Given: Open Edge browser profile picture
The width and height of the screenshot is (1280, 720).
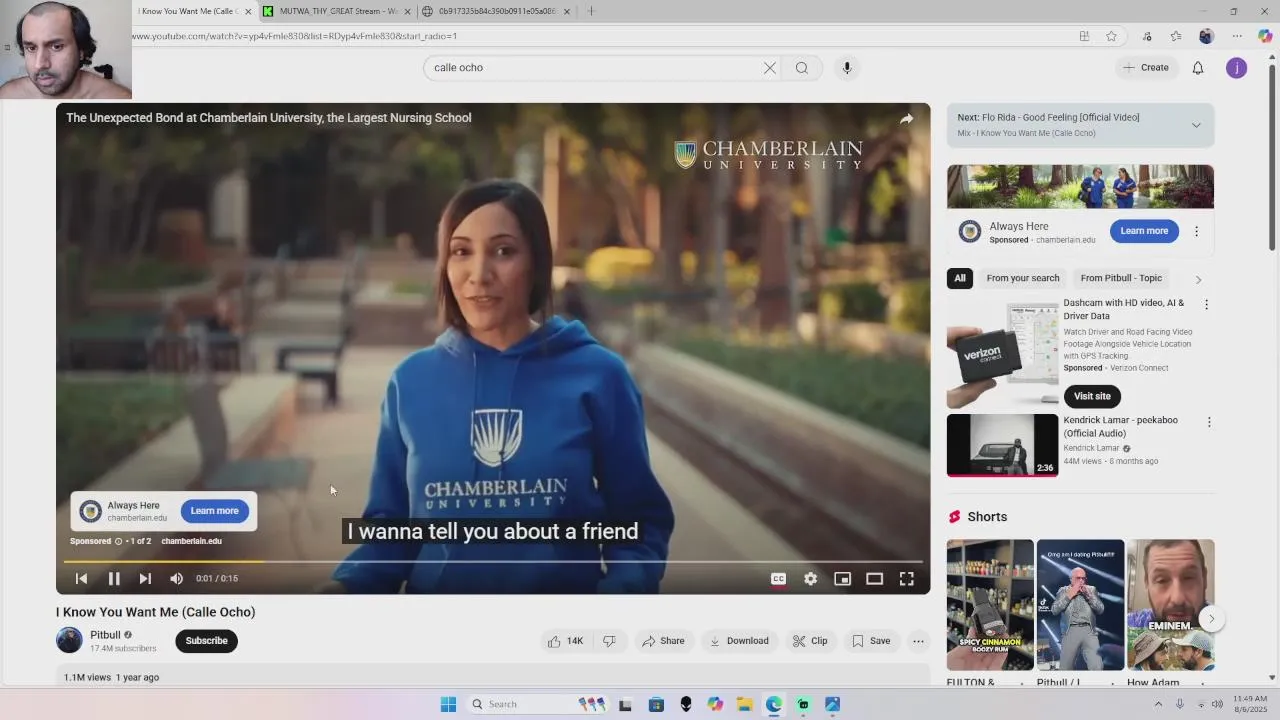Looking at the screenshot, I should coord(1206,36).
